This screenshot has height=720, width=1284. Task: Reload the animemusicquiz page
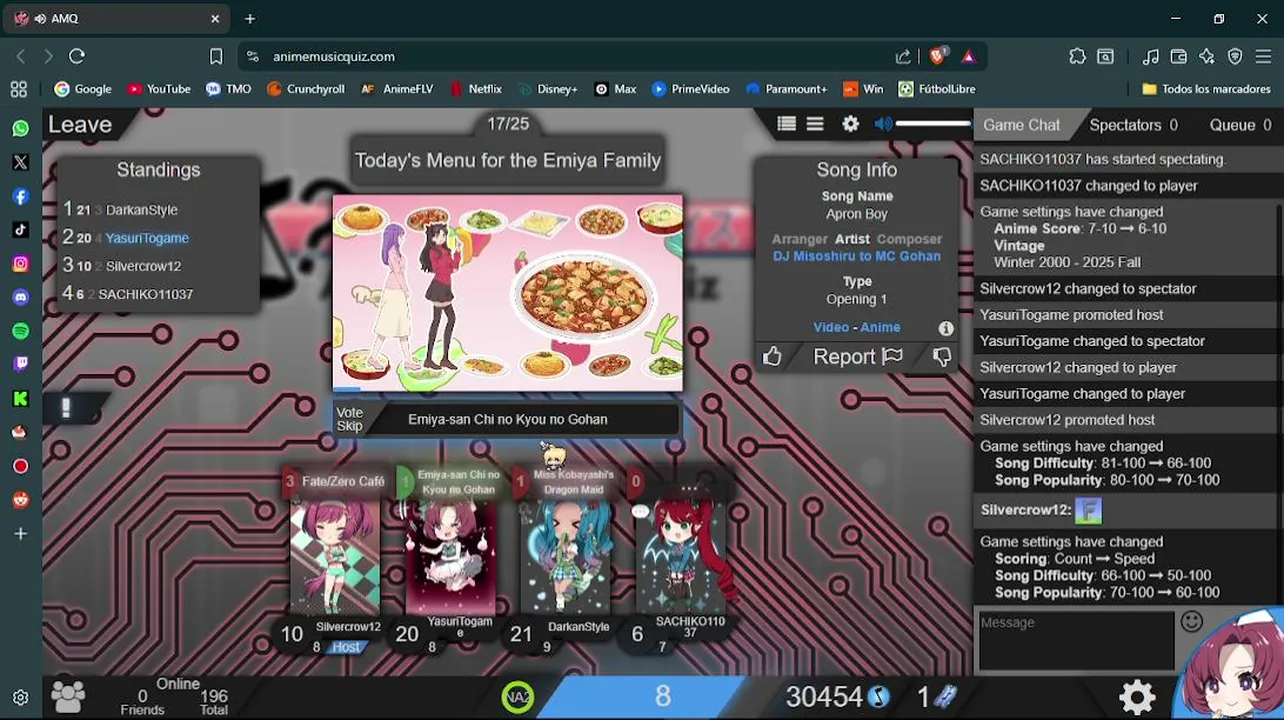point(77,56)
